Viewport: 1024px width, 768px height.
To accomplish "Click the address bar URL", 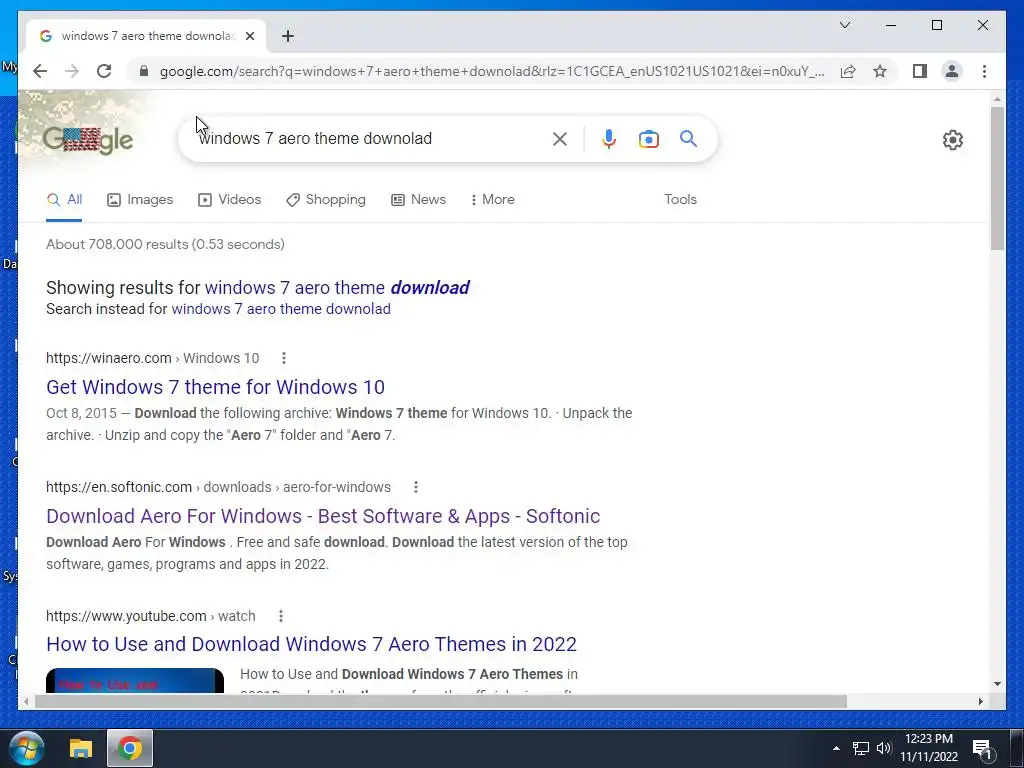I will click(x=492, y=71).
